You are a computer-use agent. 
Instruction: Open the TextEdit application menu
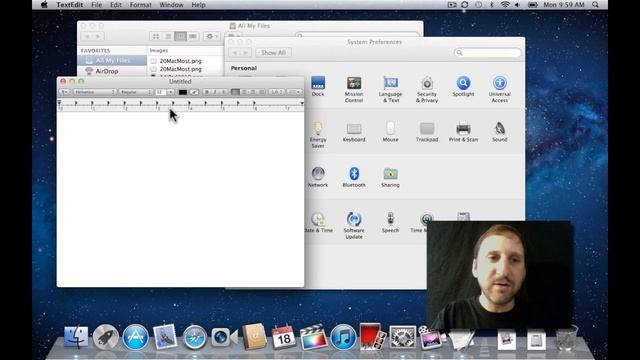click(x=69, y=5)
